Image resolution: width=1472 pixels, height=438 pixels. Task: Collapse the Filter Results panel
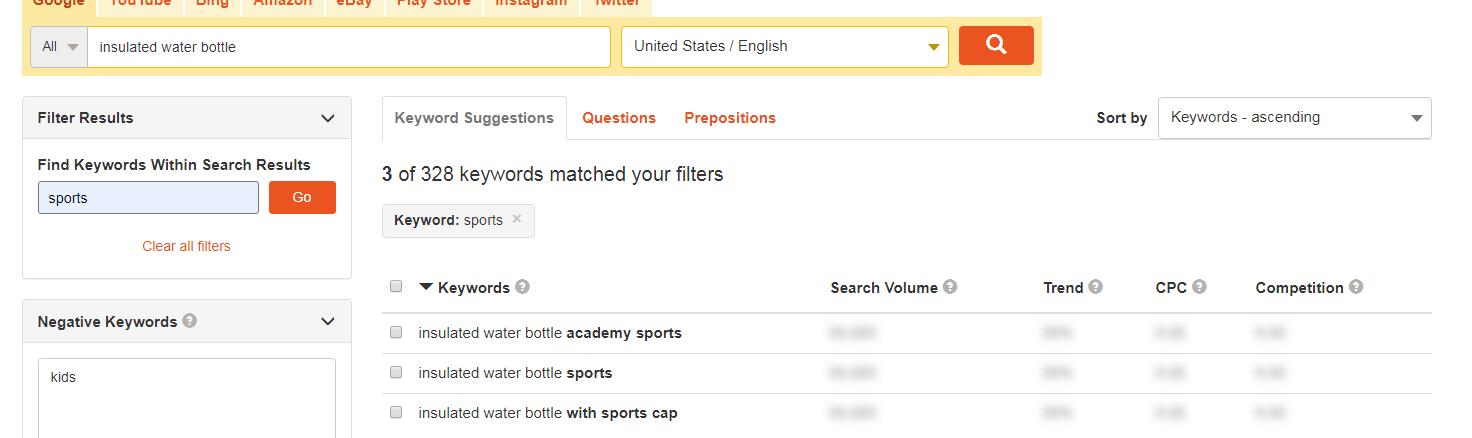click(x=328, y=118)
